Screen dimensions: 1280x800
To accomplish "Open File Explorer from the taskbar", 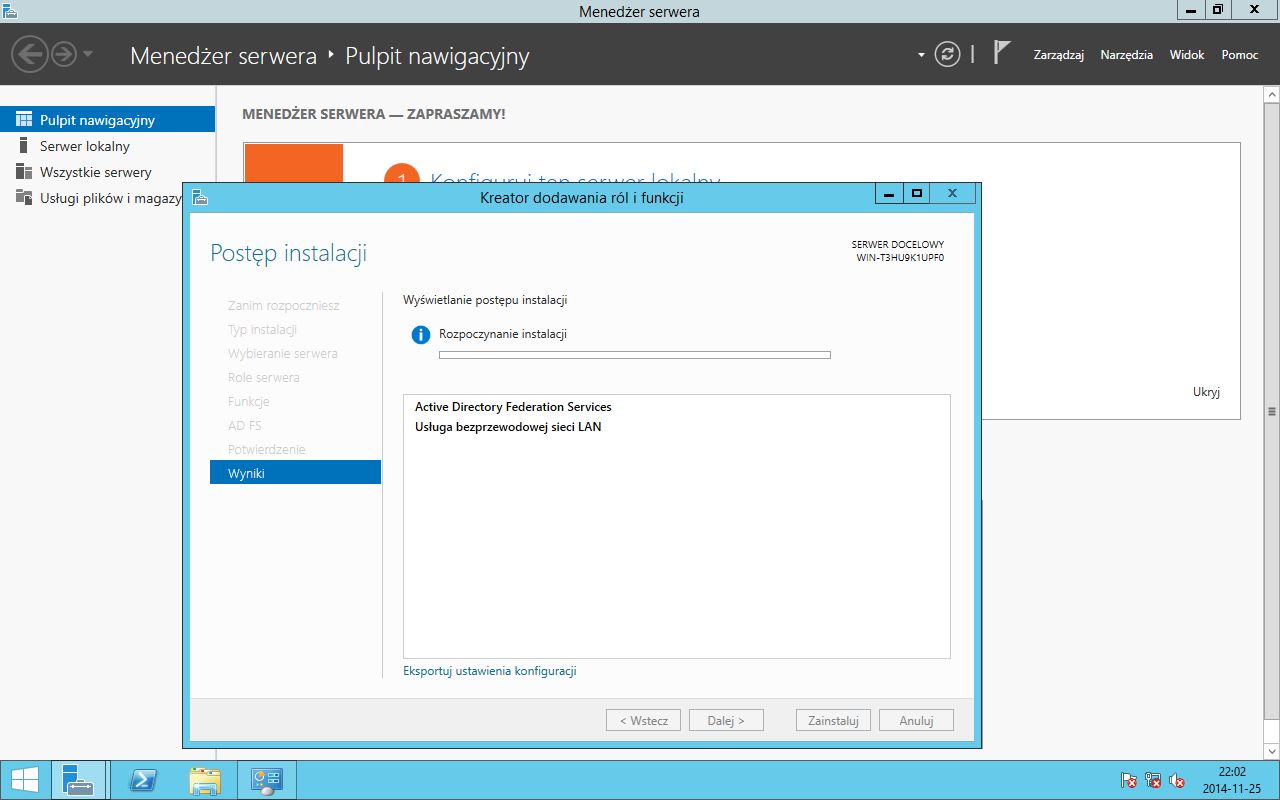I will pyautogui.click(x=205, y=780).
